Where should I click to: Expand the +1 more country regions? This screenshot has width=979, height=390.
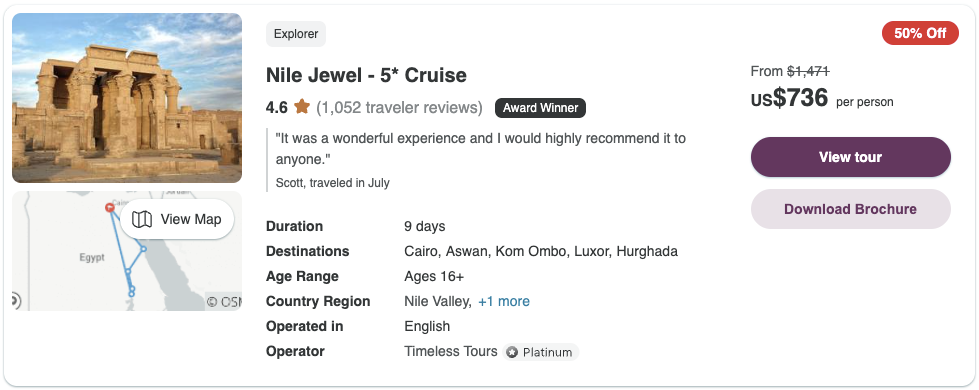tap(504, 301)
